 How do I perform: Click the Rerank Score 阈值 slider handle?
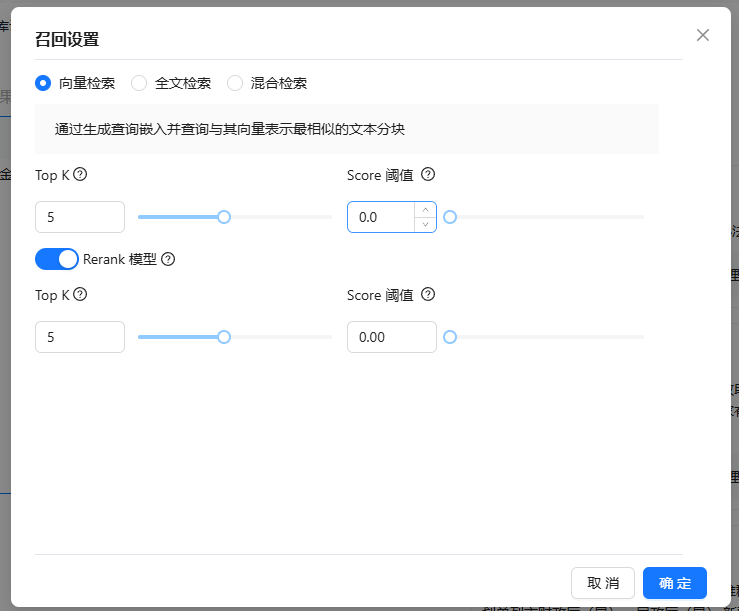[450, 337]
